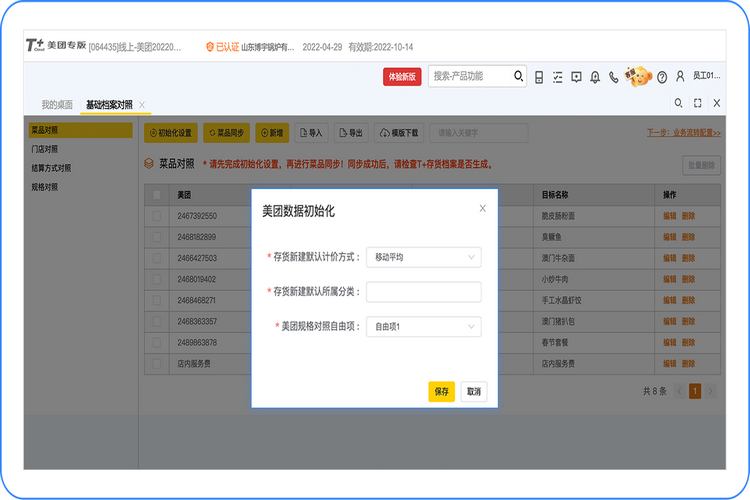The width and height of the screenshot is (750, 500).
Task: Click 删除 for 手工水晶虾饺 row
Action: [x=688, y=300]
